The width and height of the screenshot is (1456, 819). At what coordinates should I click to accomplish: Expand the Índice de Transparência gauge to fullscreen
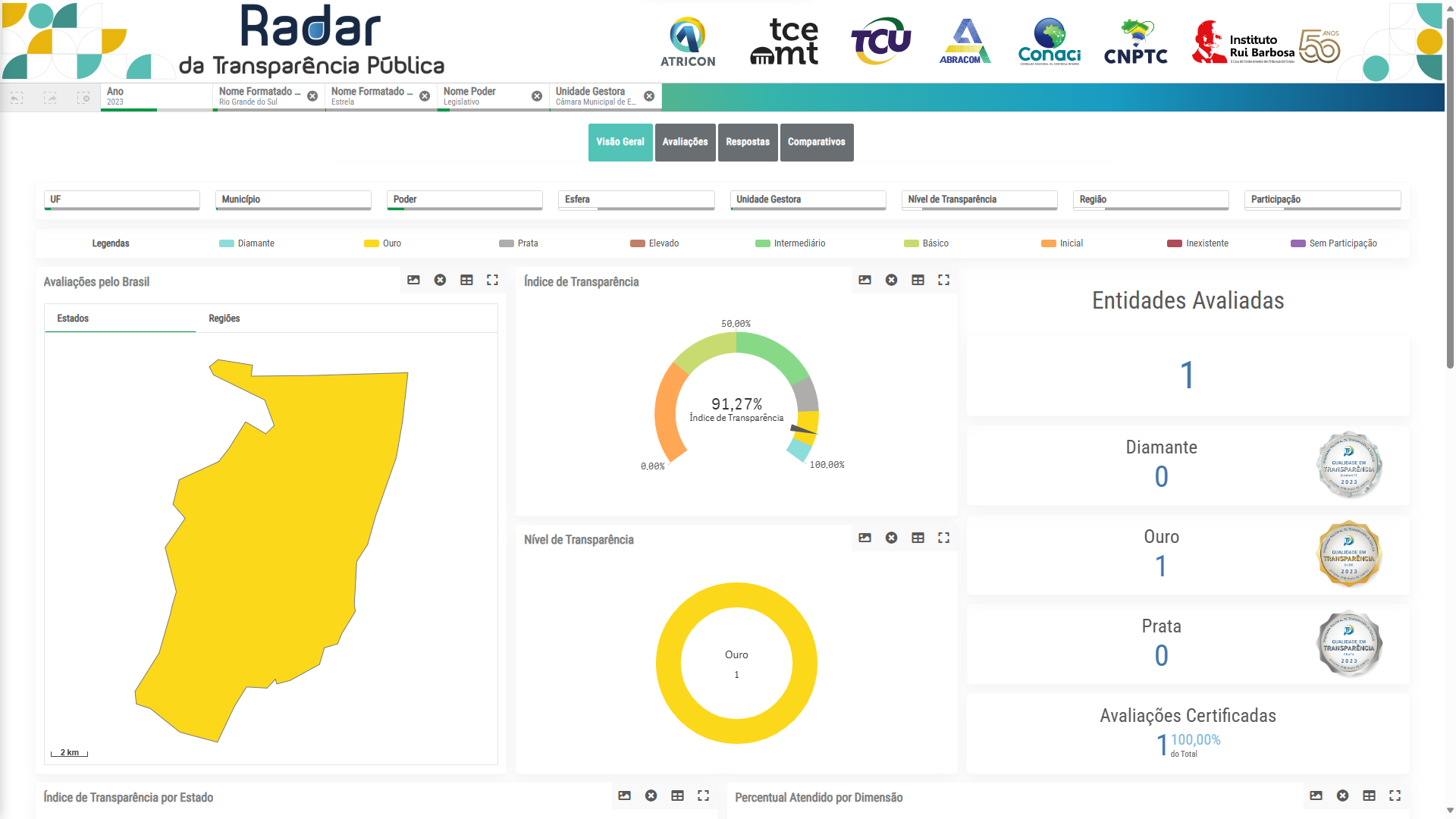click(943, 280)
